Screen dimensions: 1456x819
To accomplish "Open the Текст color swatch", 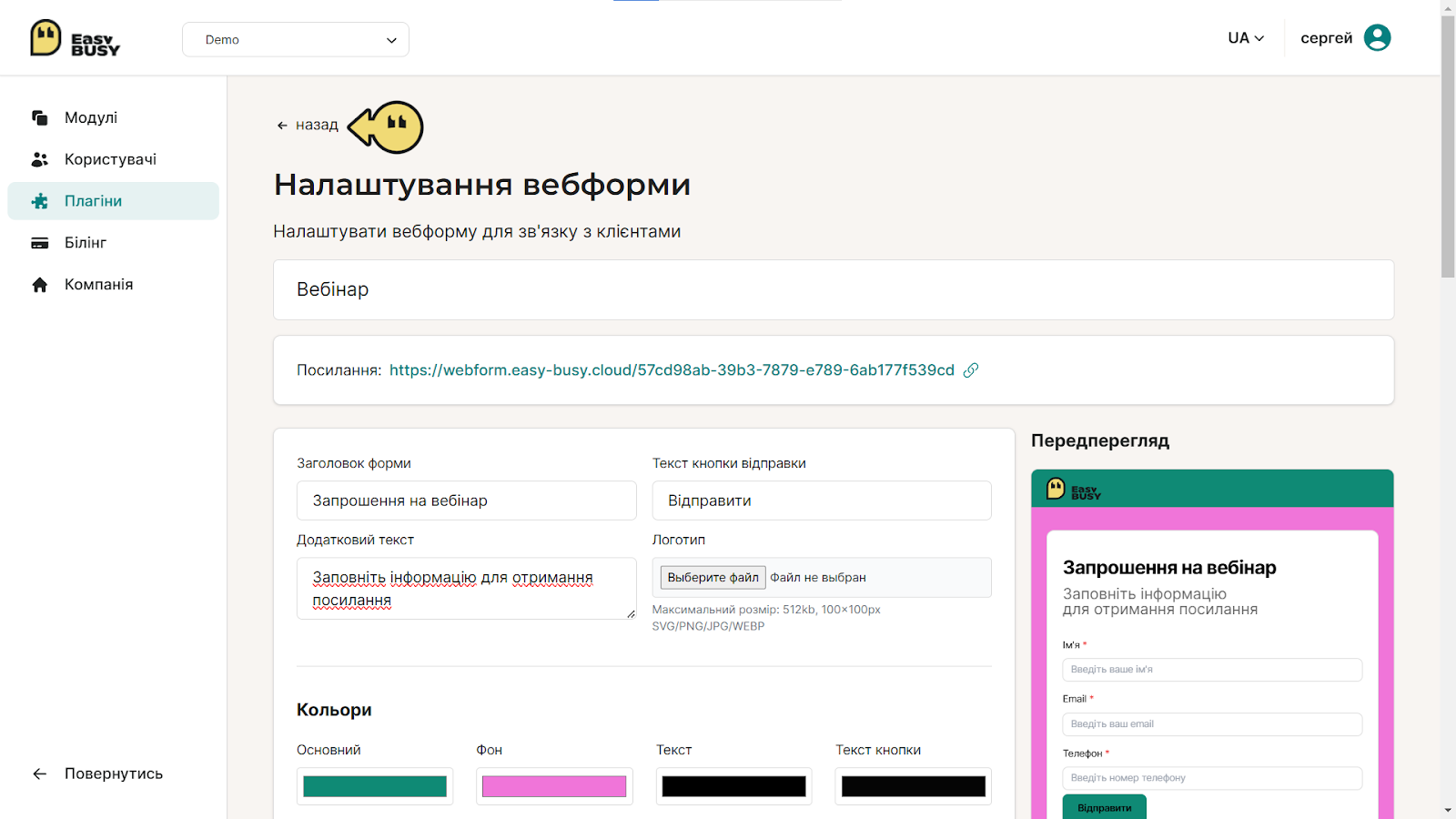I will [733, 786].
